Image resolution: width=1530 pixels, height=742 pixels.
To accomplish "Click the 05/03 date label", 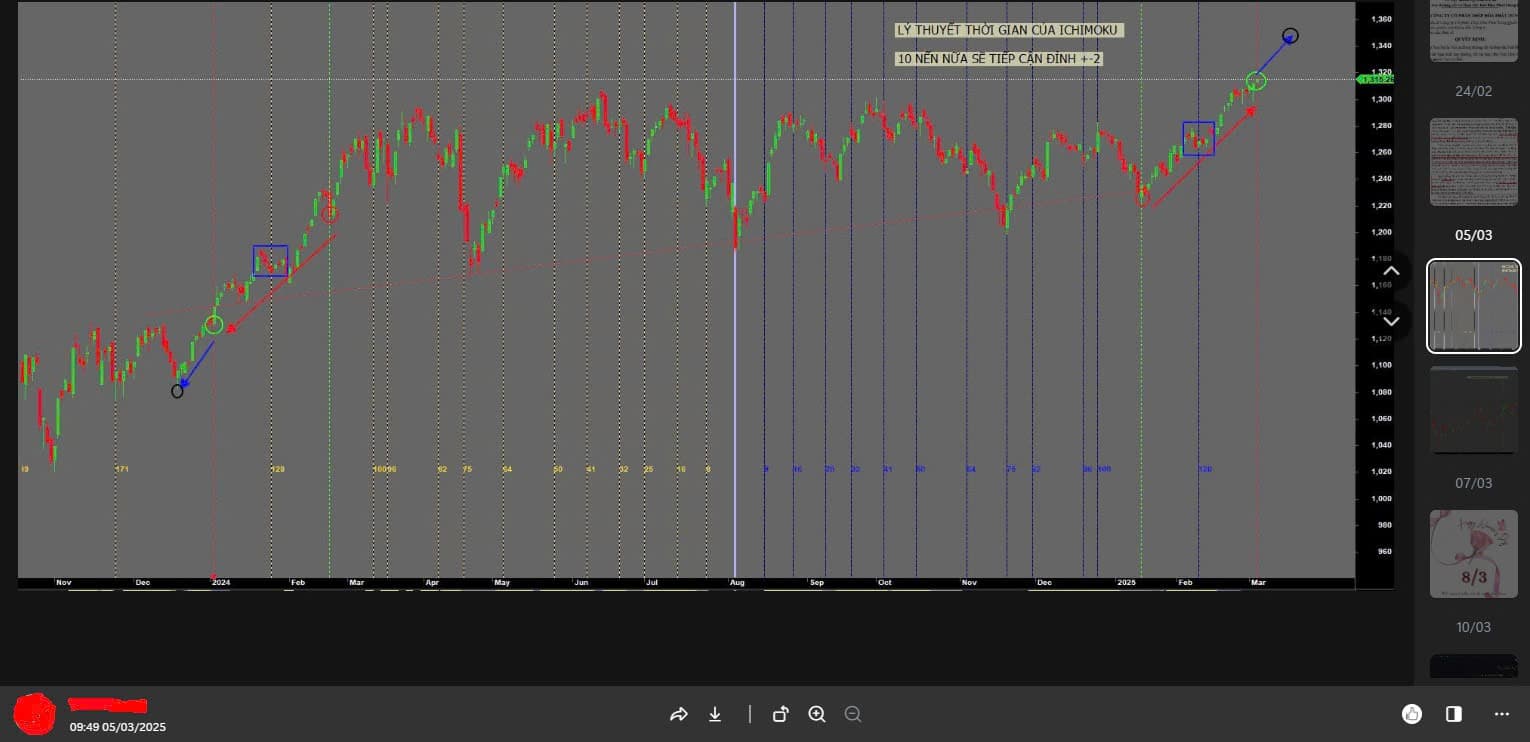I will point(1473,235).
